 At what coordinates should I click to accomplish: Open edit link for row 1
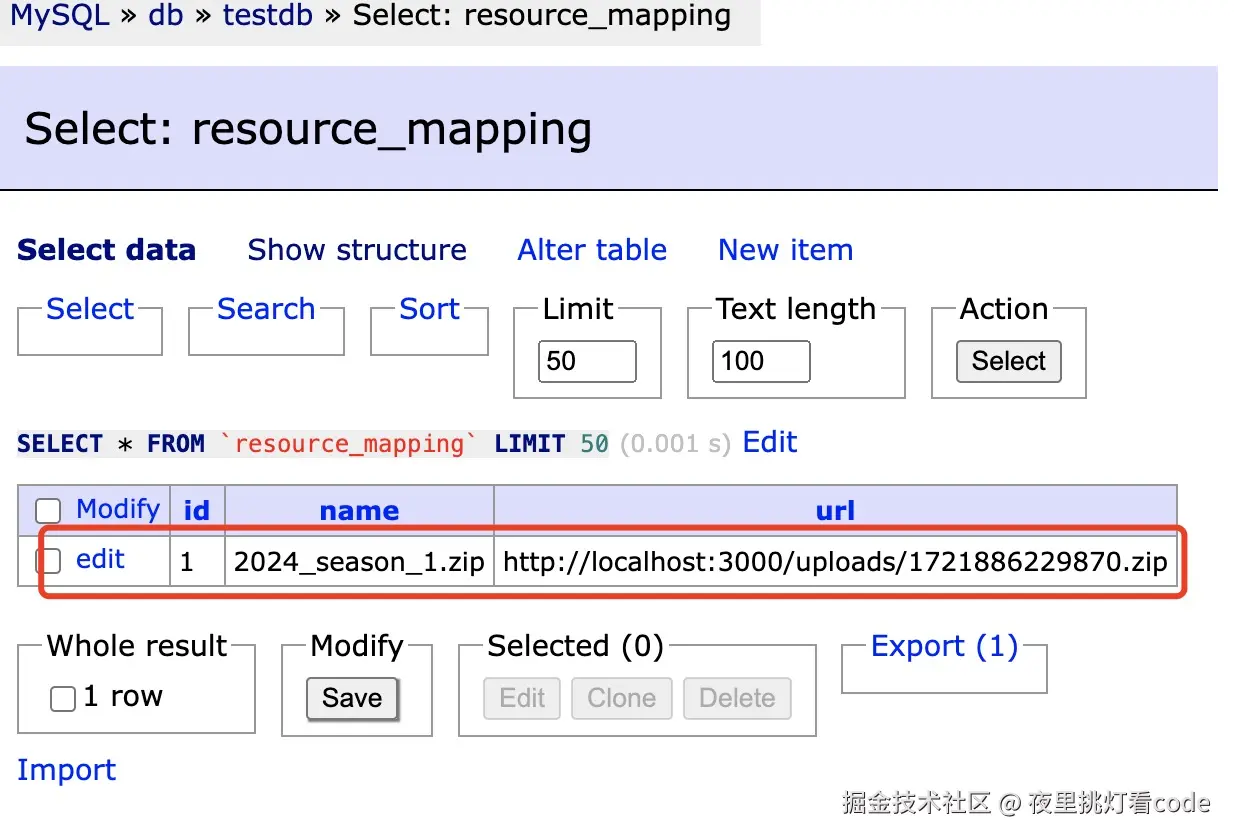(x=100, y=559)
